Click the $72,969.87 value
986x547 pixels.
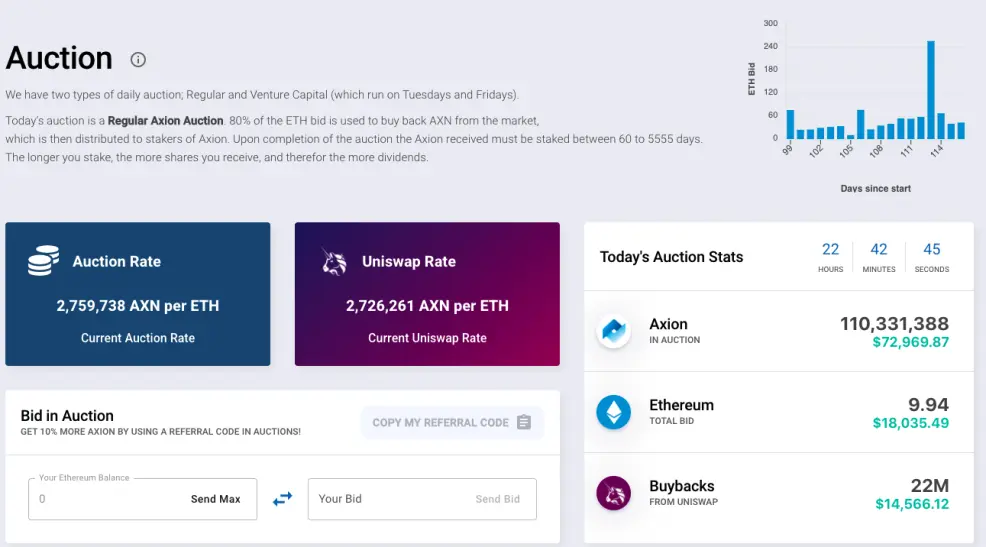[911, 342]
